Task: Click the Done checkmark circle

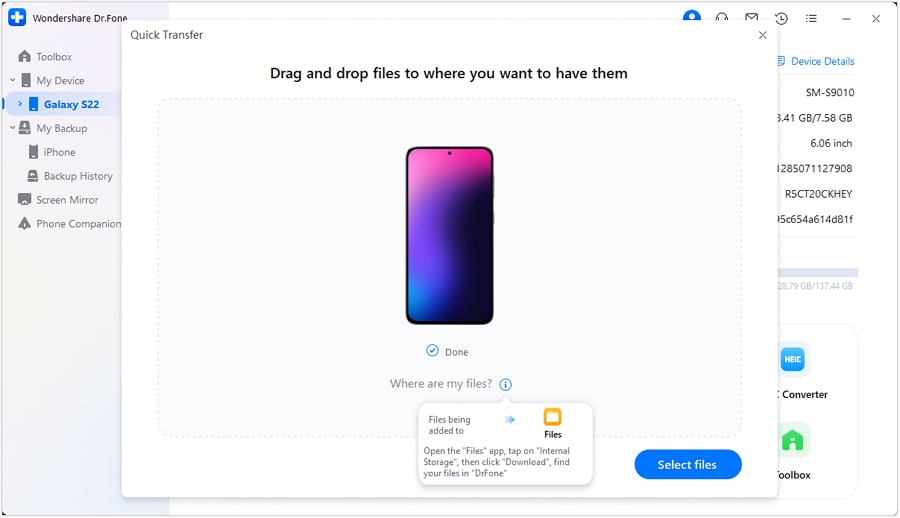Action: pos(432,350)
